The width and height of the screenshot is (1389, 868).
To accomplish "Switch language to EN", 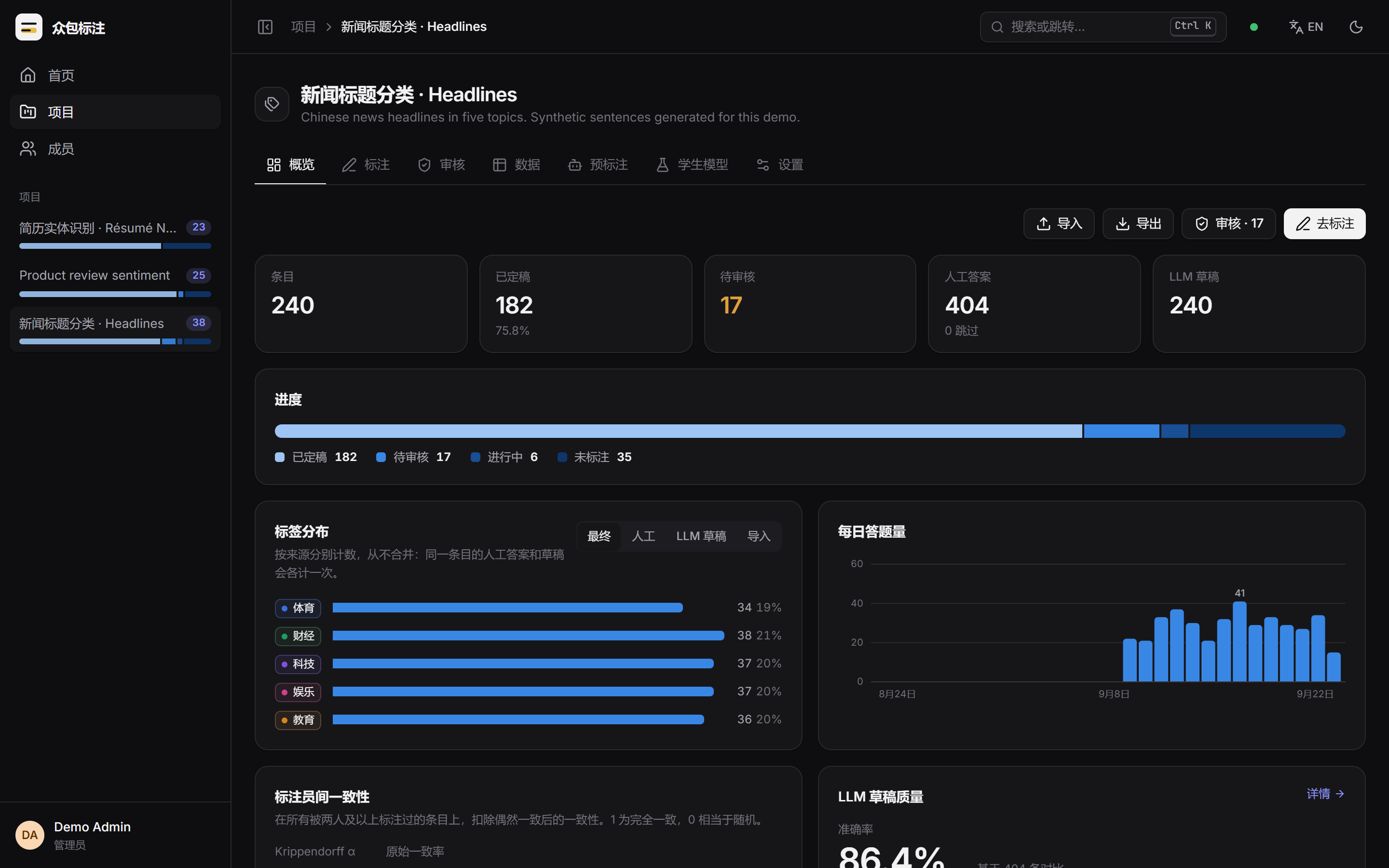I will (x=1306, y=27).
